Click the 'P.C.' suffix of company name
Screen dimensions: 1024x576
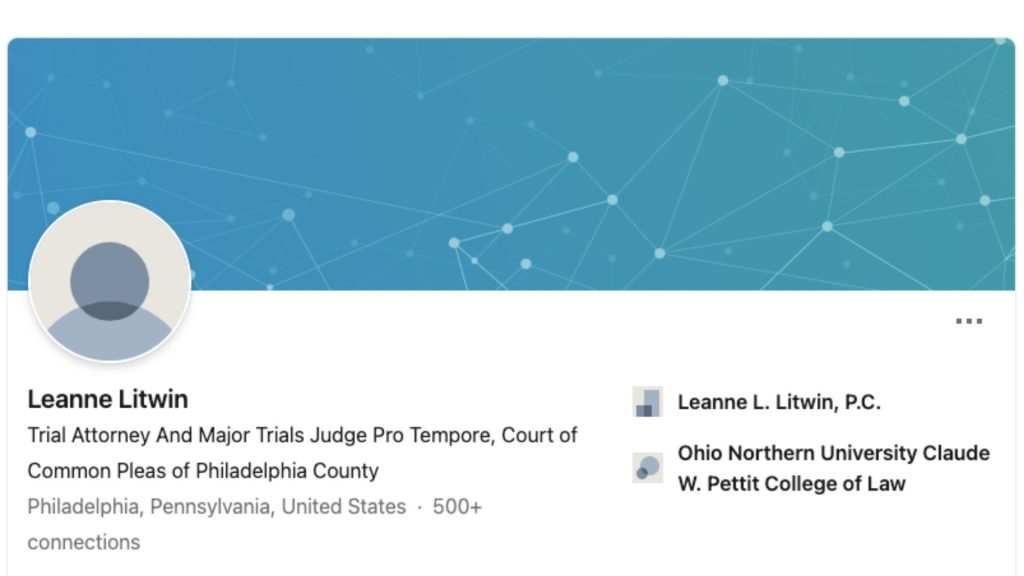click(862, 403)
